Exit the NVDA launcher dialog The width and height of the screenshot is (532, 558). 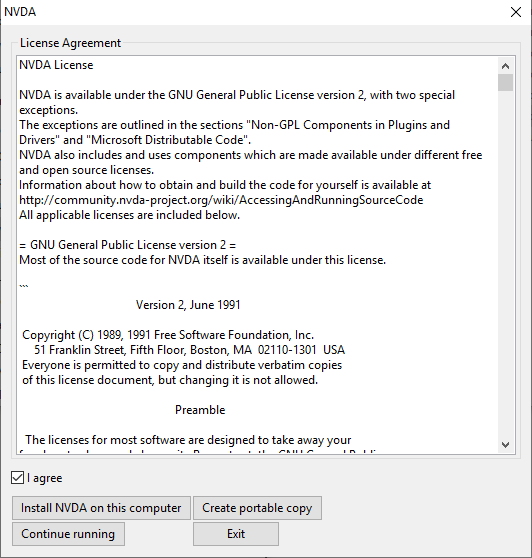click(236, 534)
